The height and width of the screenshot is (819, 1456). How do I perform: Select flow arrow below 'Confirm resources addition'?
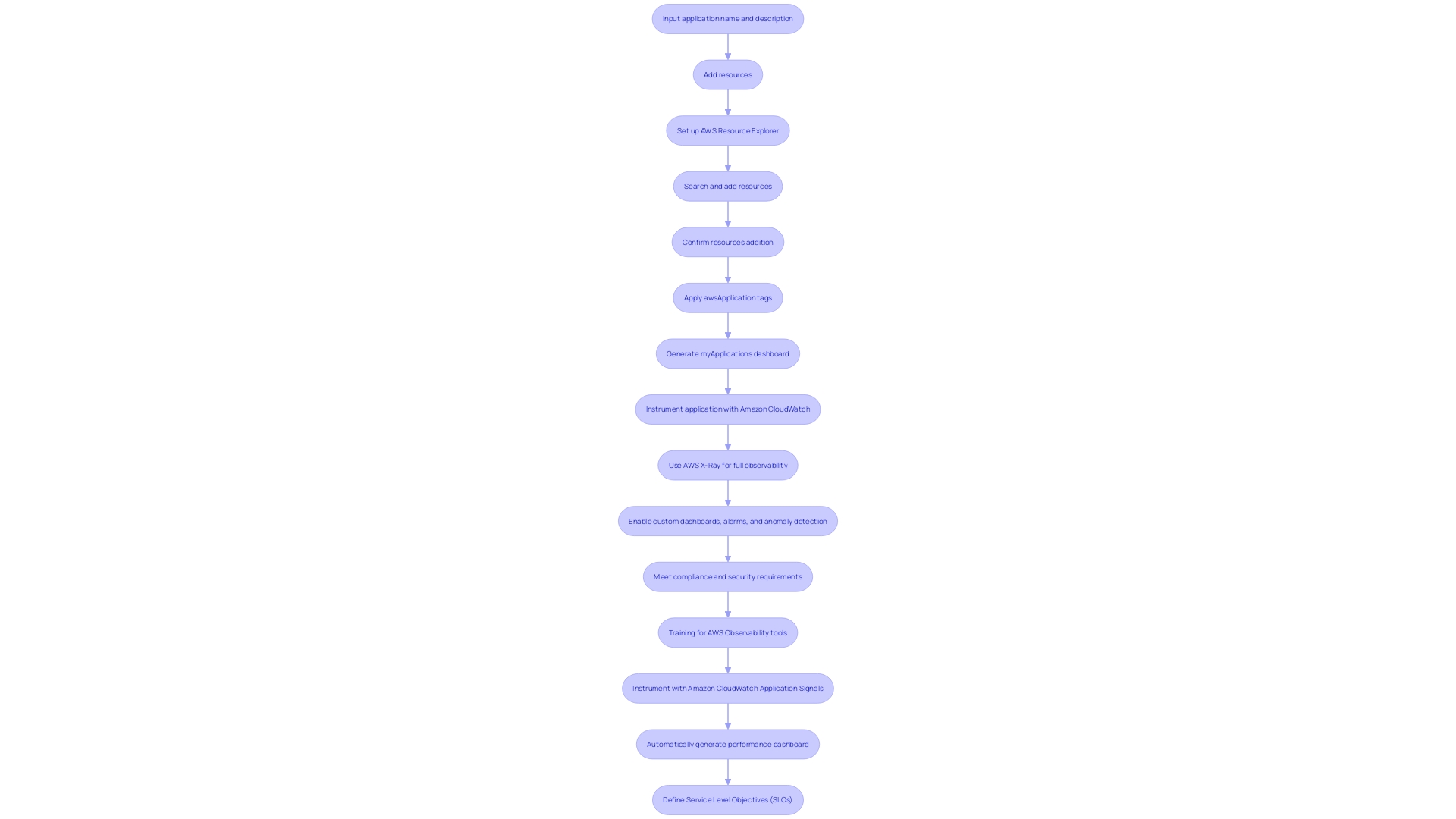click(728, 269)
